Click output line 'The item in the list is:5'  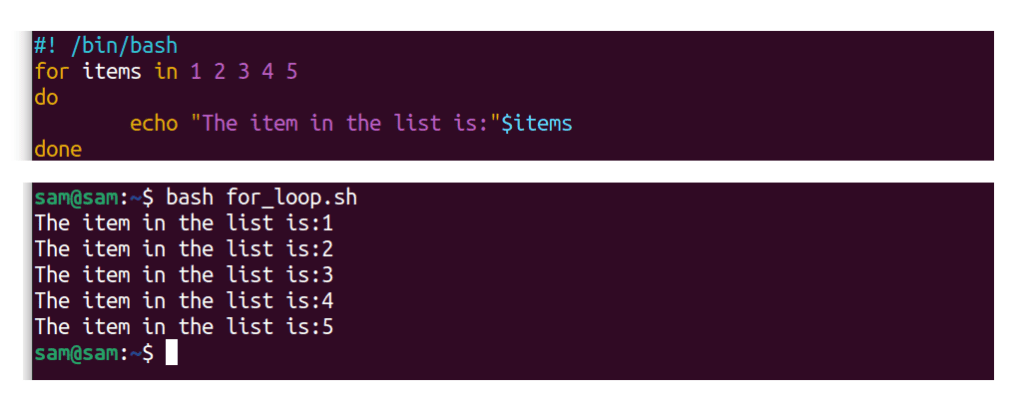tap(184, 326)
